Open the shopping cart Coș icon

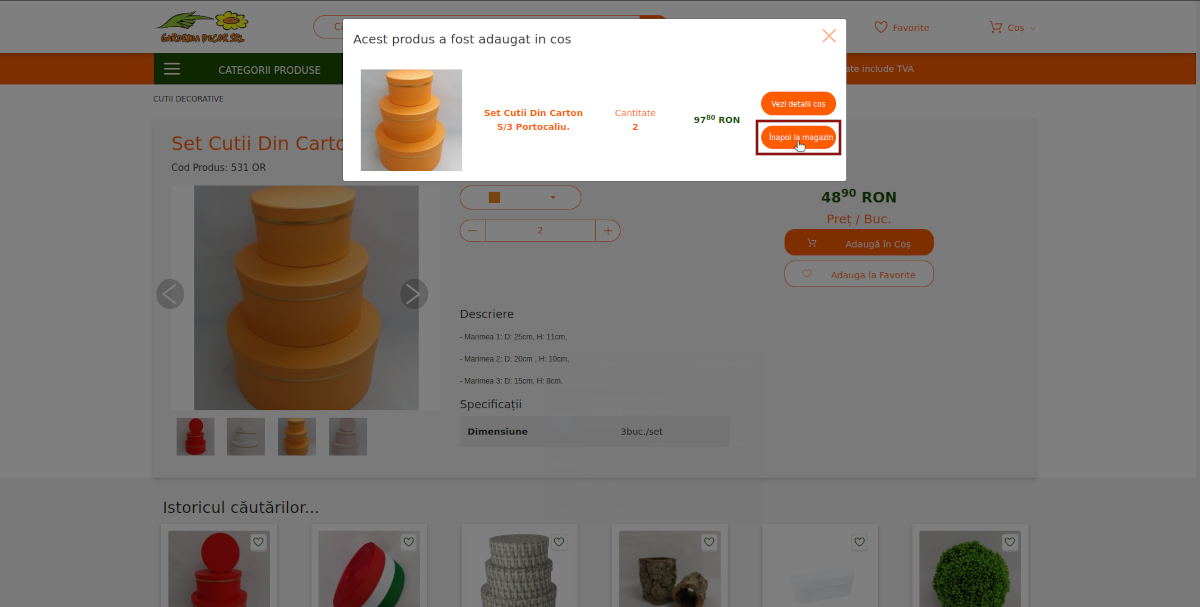point(995,28)
